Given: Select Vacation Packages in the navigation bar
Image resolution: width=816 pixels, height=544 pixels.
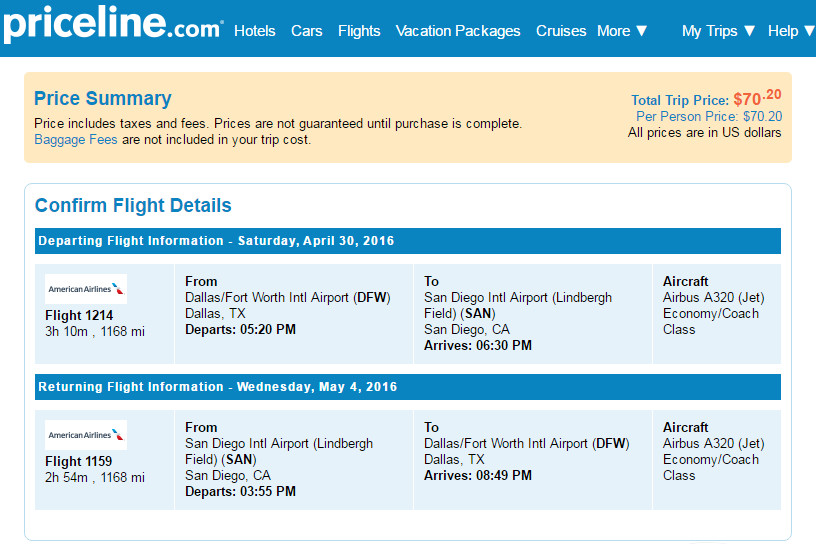Looking at the screenshot, I should [458, 31].
